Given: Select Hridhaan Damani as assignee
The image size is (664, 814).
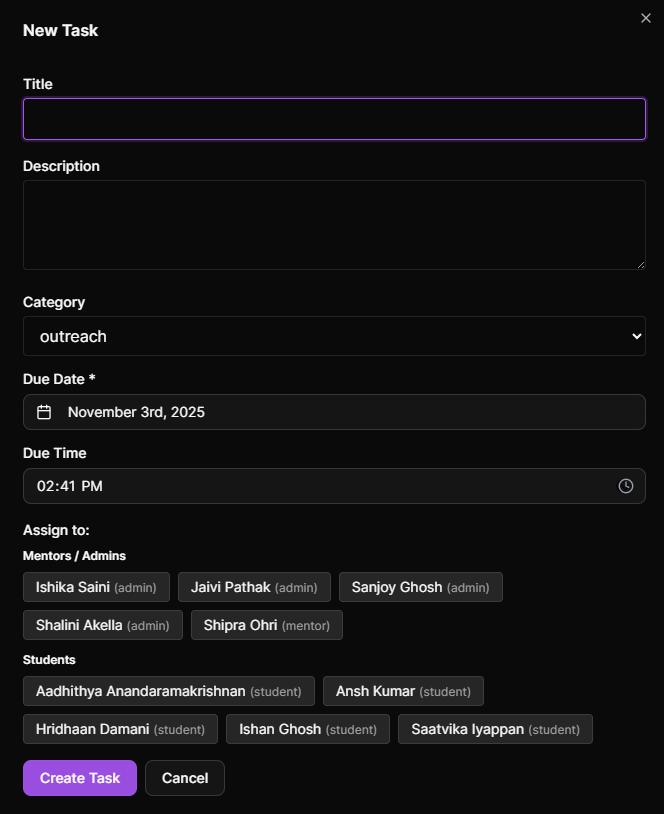Looking at the screenshot, I should [119, 729].
